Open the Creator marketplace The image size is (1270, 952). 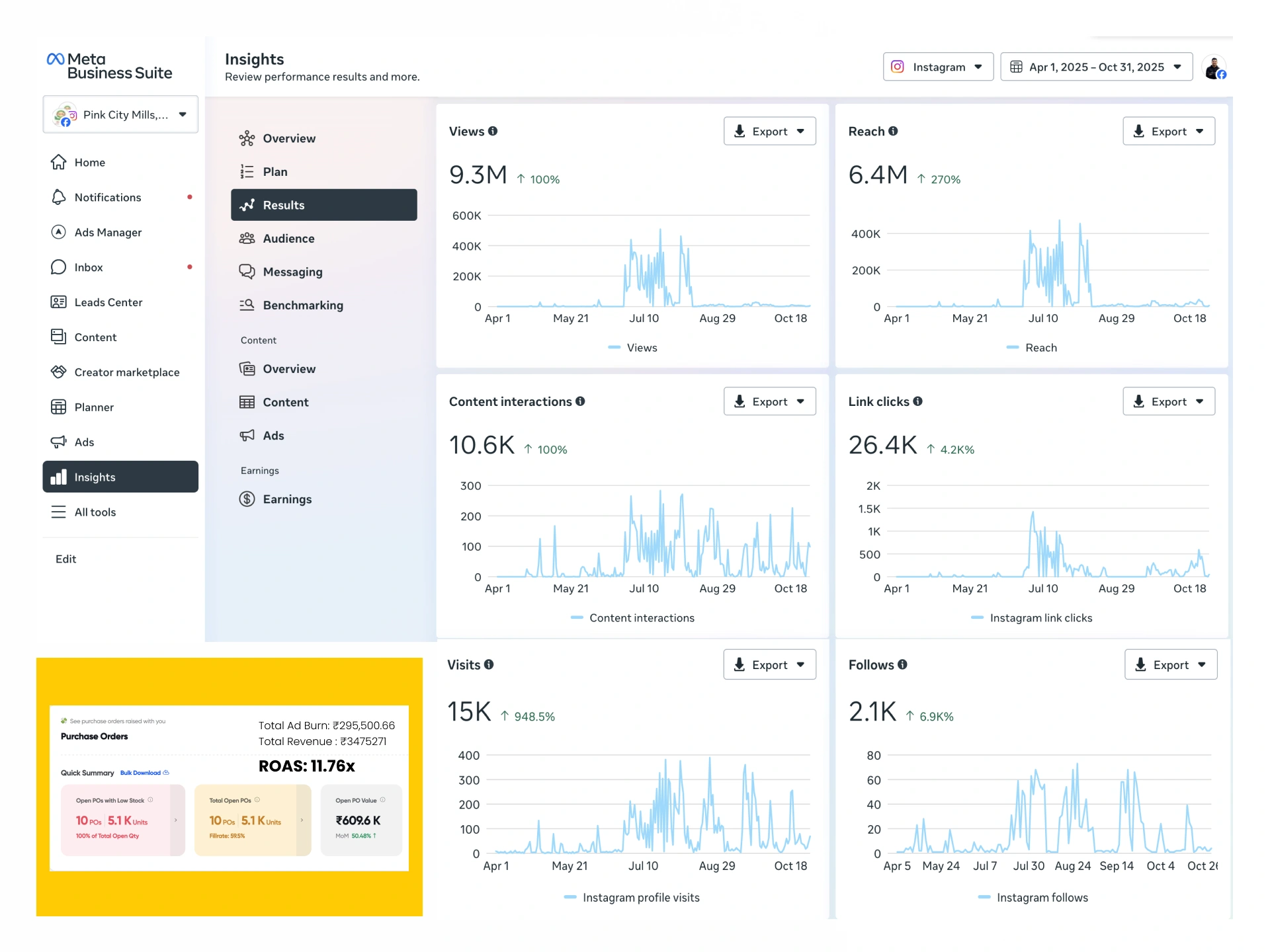coord(126,372)
